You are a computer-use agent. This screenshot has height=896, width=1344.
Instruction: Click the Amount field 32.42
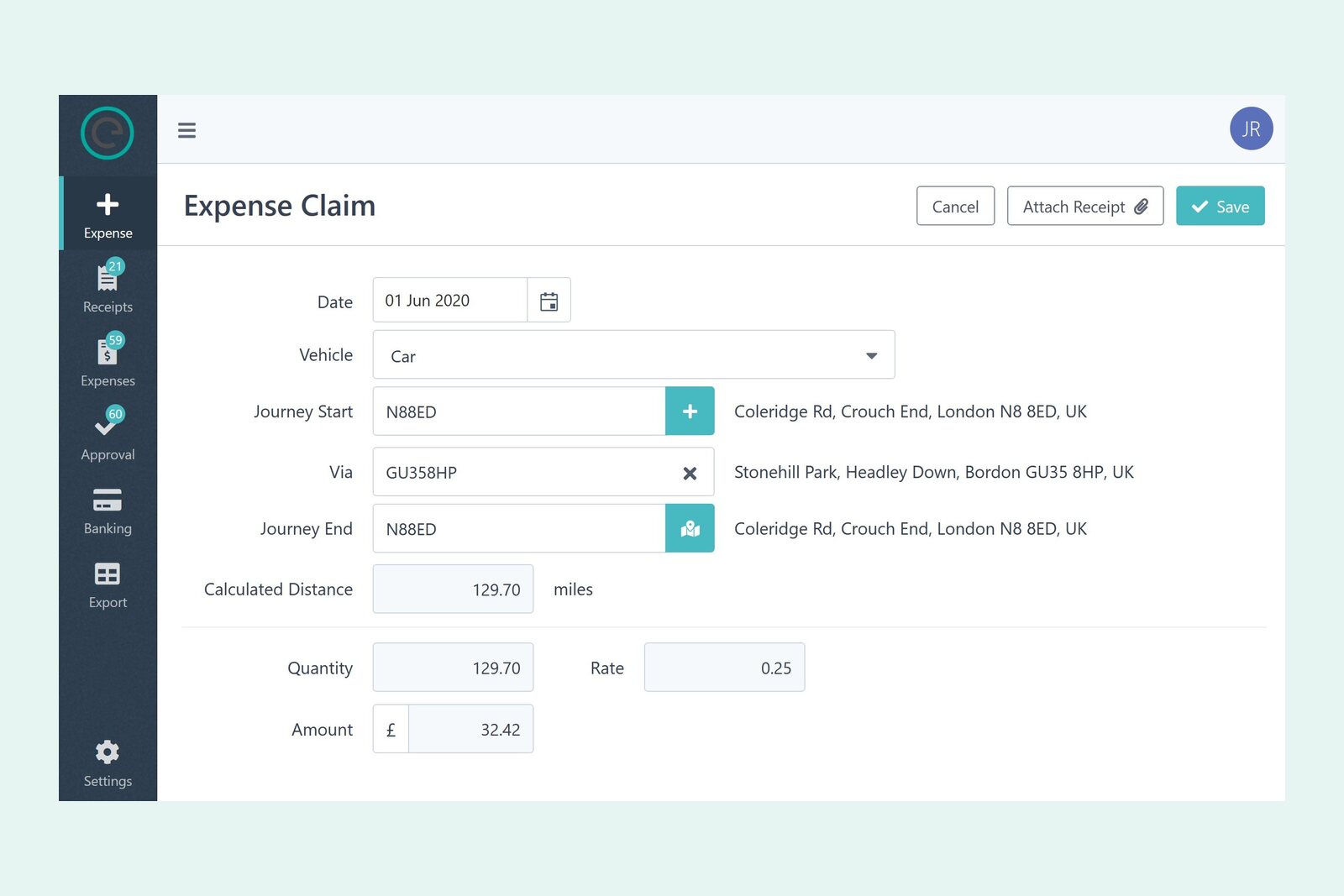[x=470, y=729]
